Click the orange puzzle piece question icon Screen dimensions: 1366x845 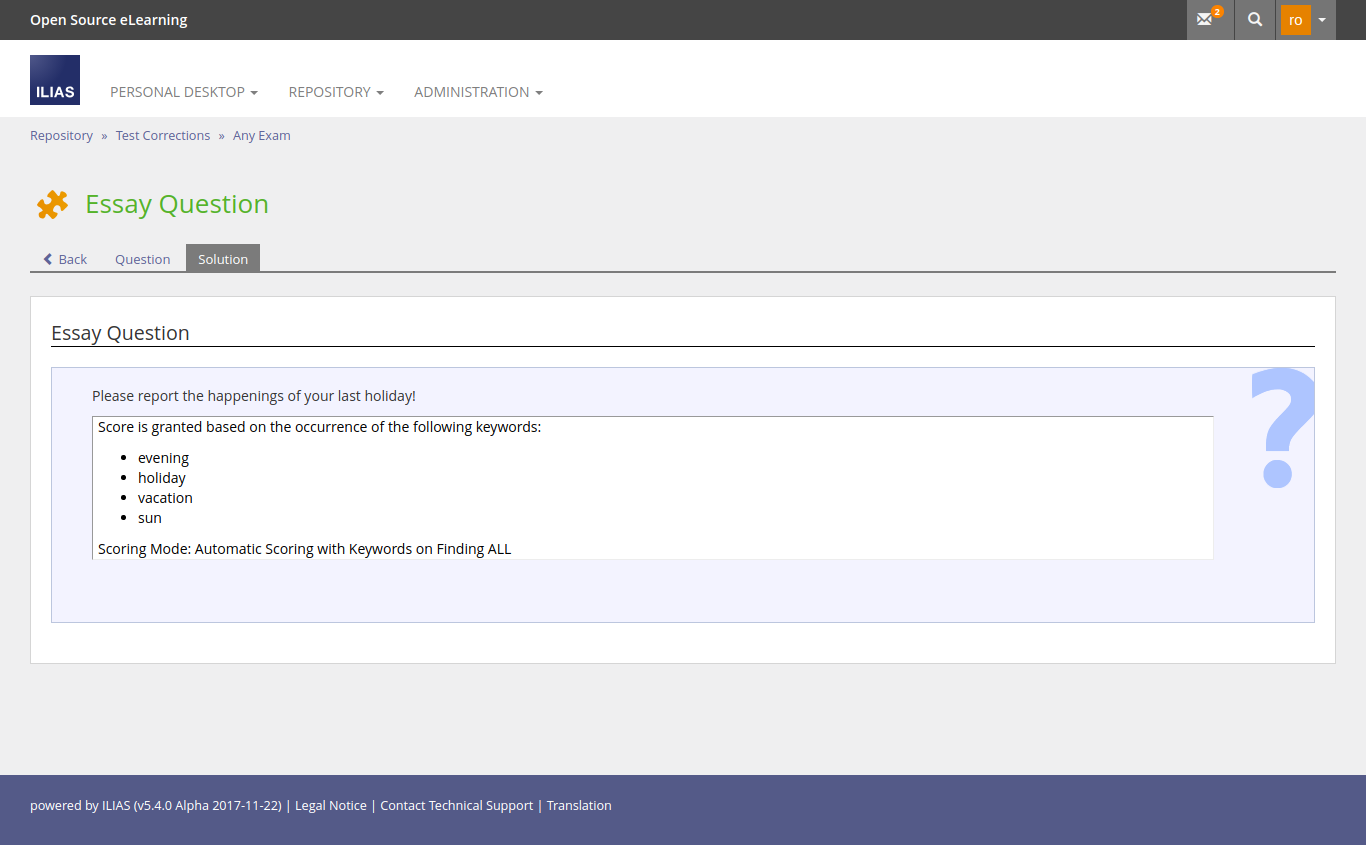point(52,204)
